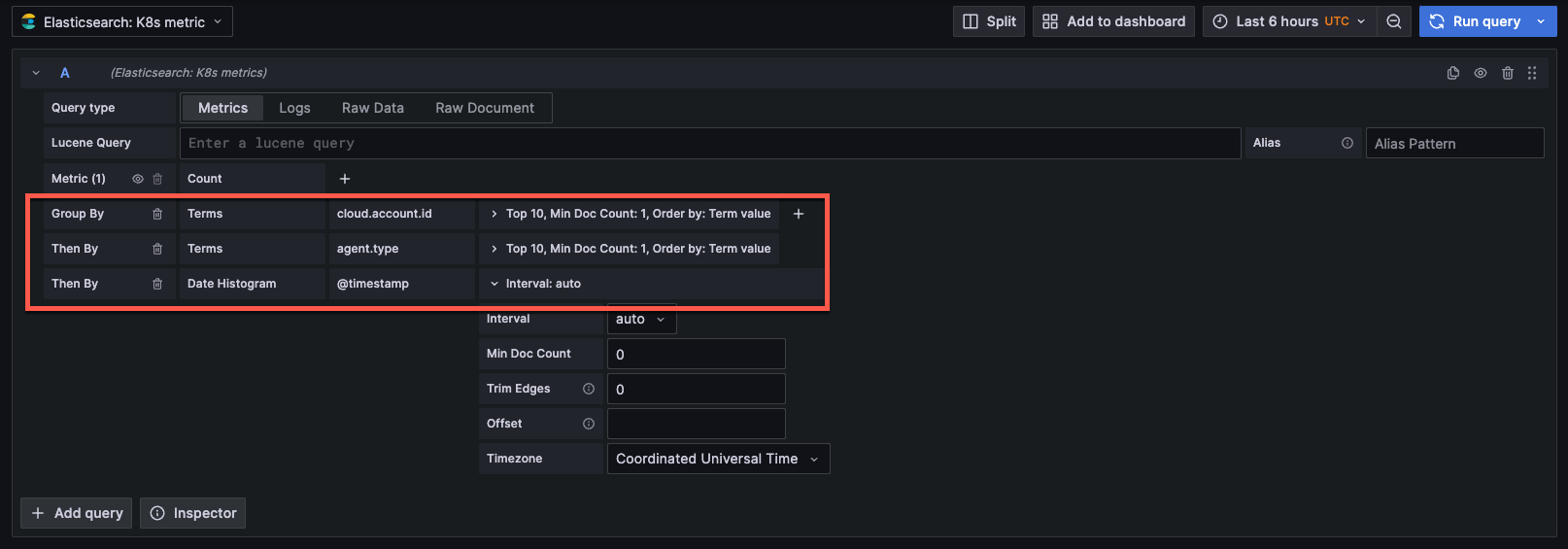Add another group by with plus icon
The width and height of the screenshot is (1568, 549).
[799, 214]
